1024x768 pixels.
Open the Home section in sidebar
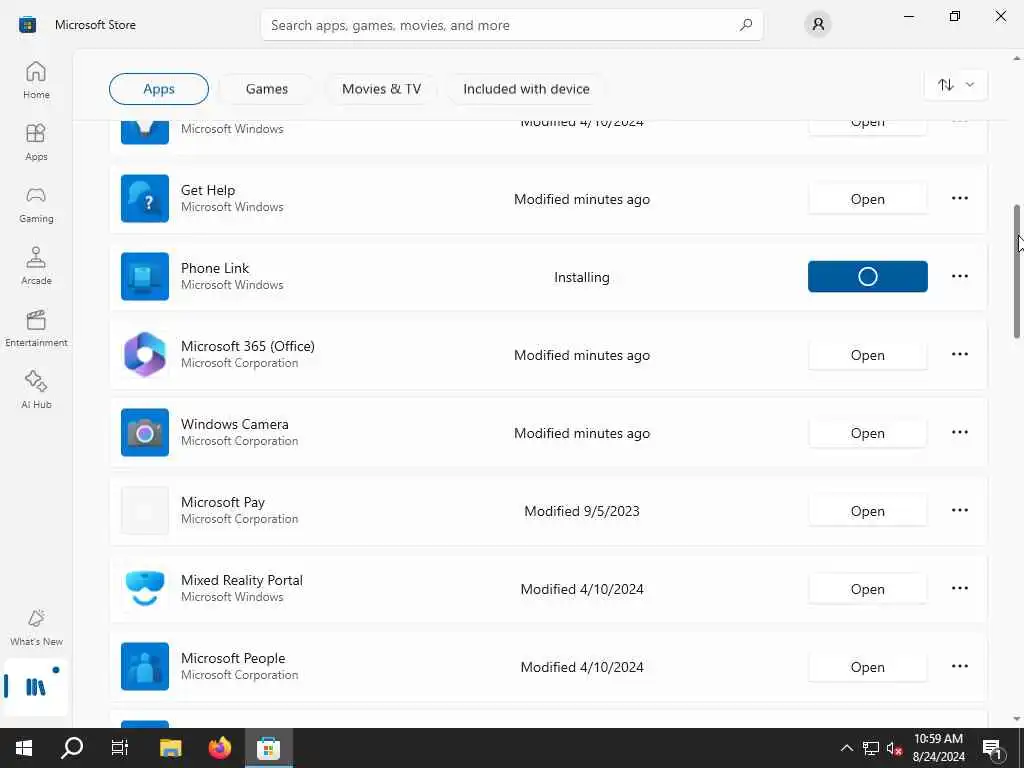click(x=36, y=80)
